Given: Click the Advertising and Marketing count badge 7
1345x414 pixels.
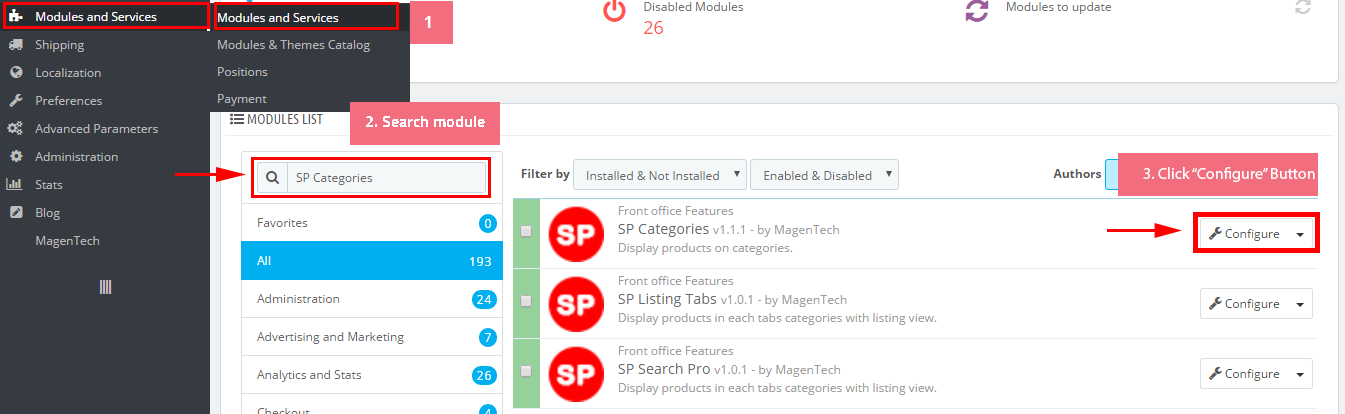Looking at the screenshot, I should [x=488, y=337].
